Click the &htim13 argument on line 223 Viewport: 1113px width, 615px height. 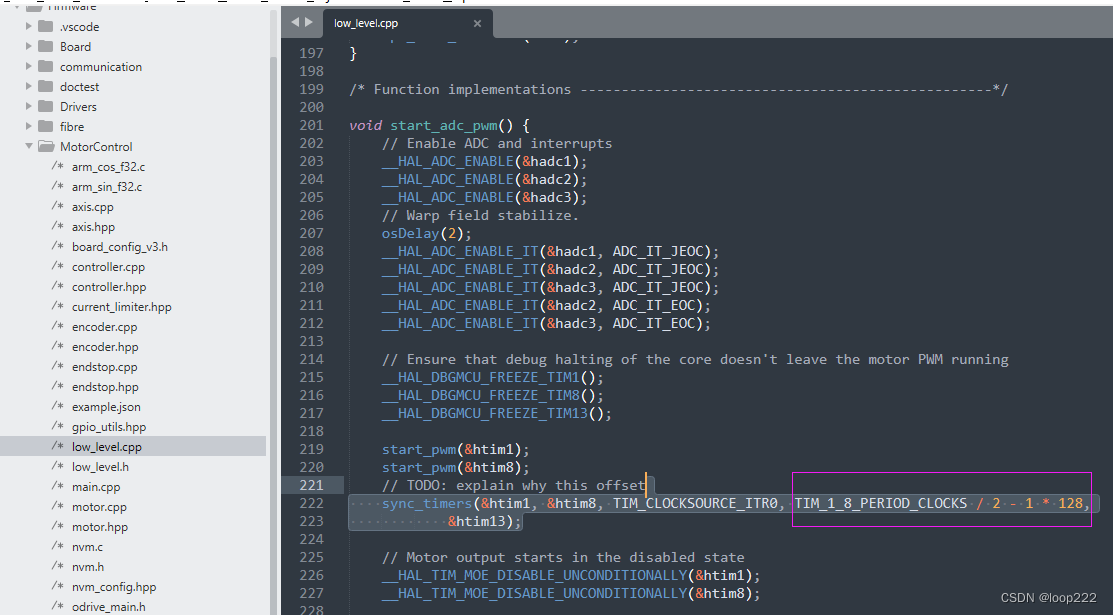pos(476,521)
